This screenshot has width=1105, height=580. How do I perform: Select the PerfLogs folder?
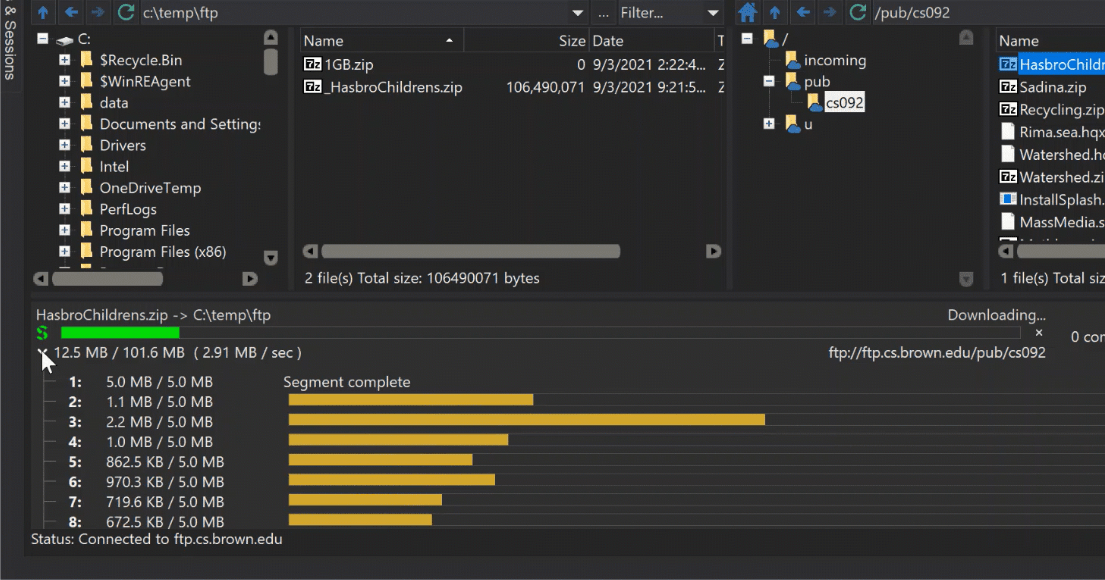128,209
